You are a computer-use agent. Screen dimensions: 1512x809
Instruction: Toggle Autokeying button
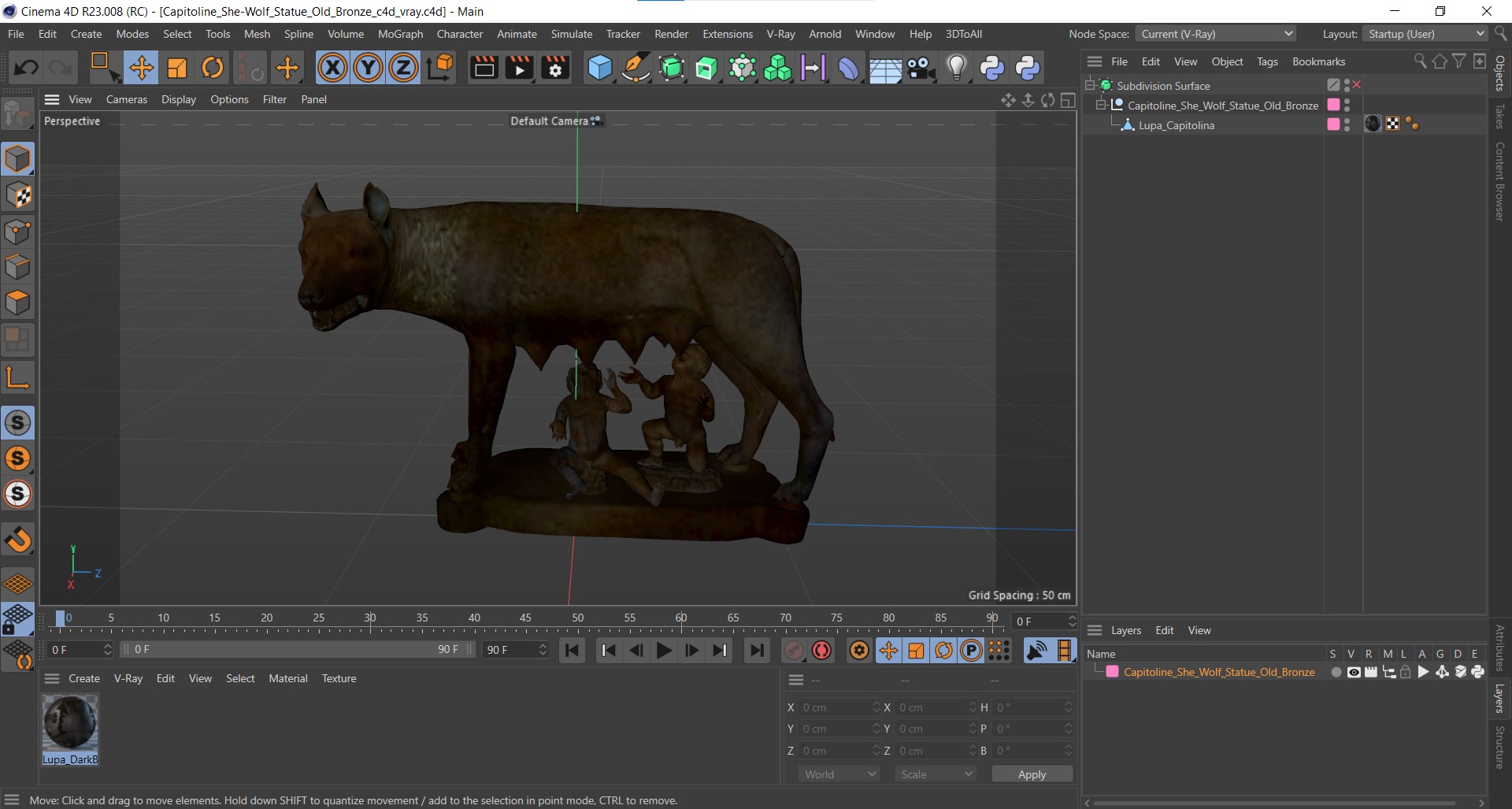(822, 651)
